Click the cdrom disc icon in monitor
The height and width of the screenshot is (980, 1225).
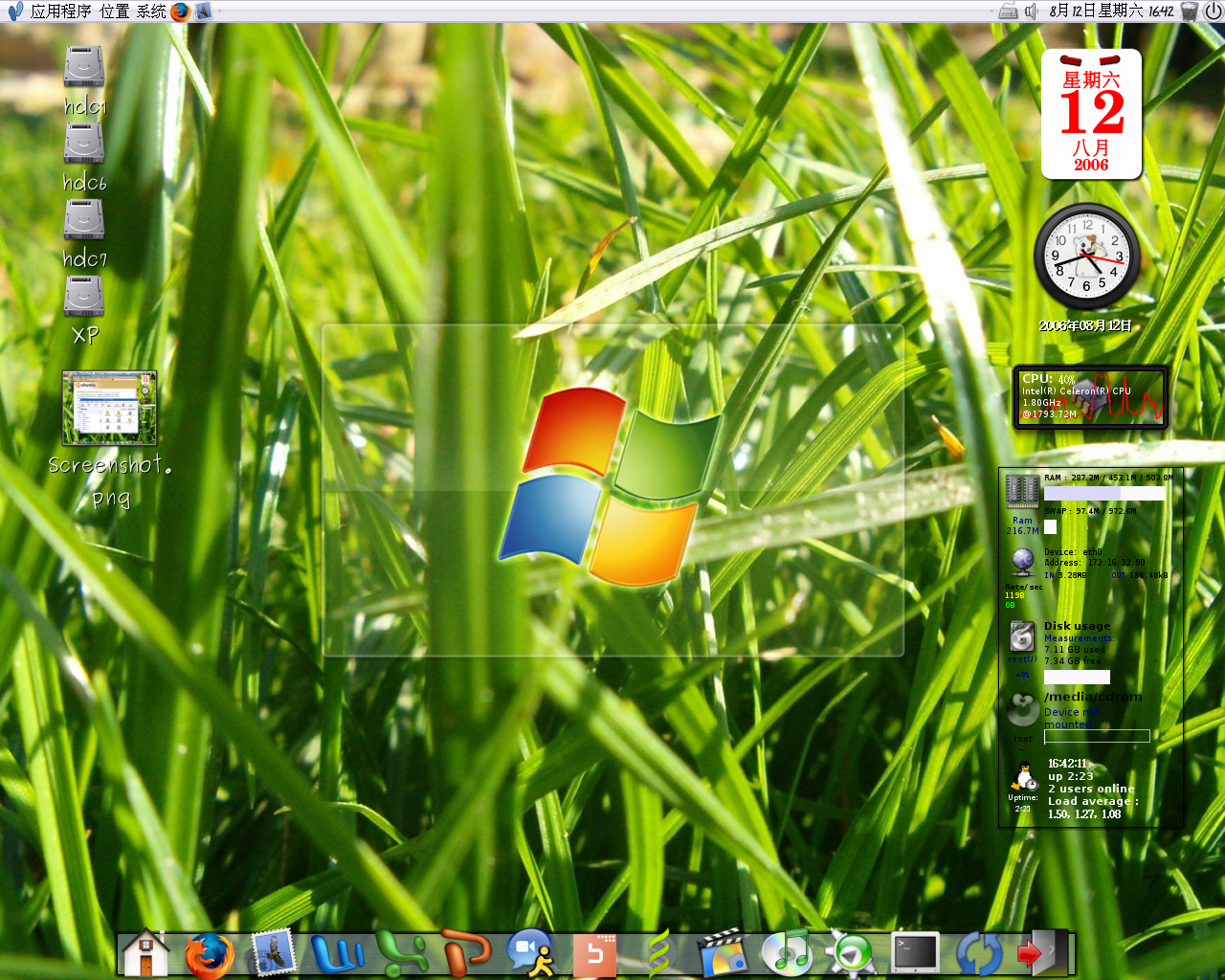point(1023,710)
